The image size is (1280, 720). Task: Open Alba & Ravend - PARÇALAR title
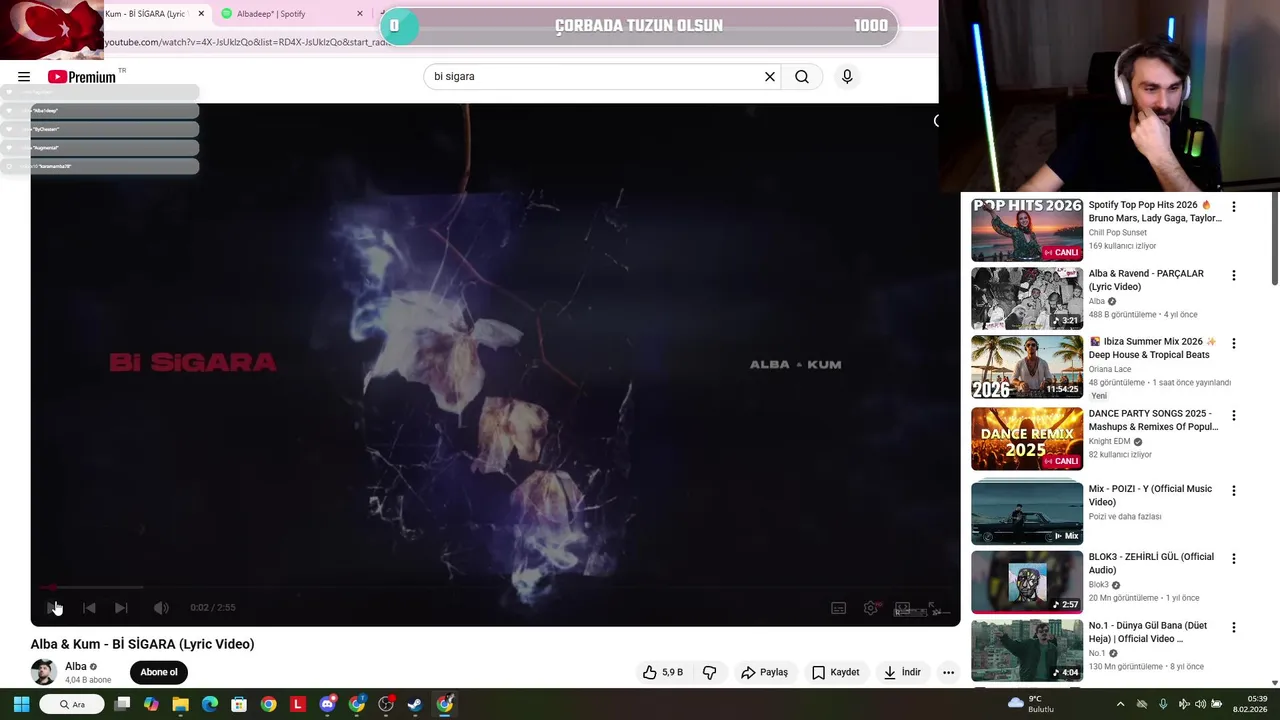tap(1146, 280)
